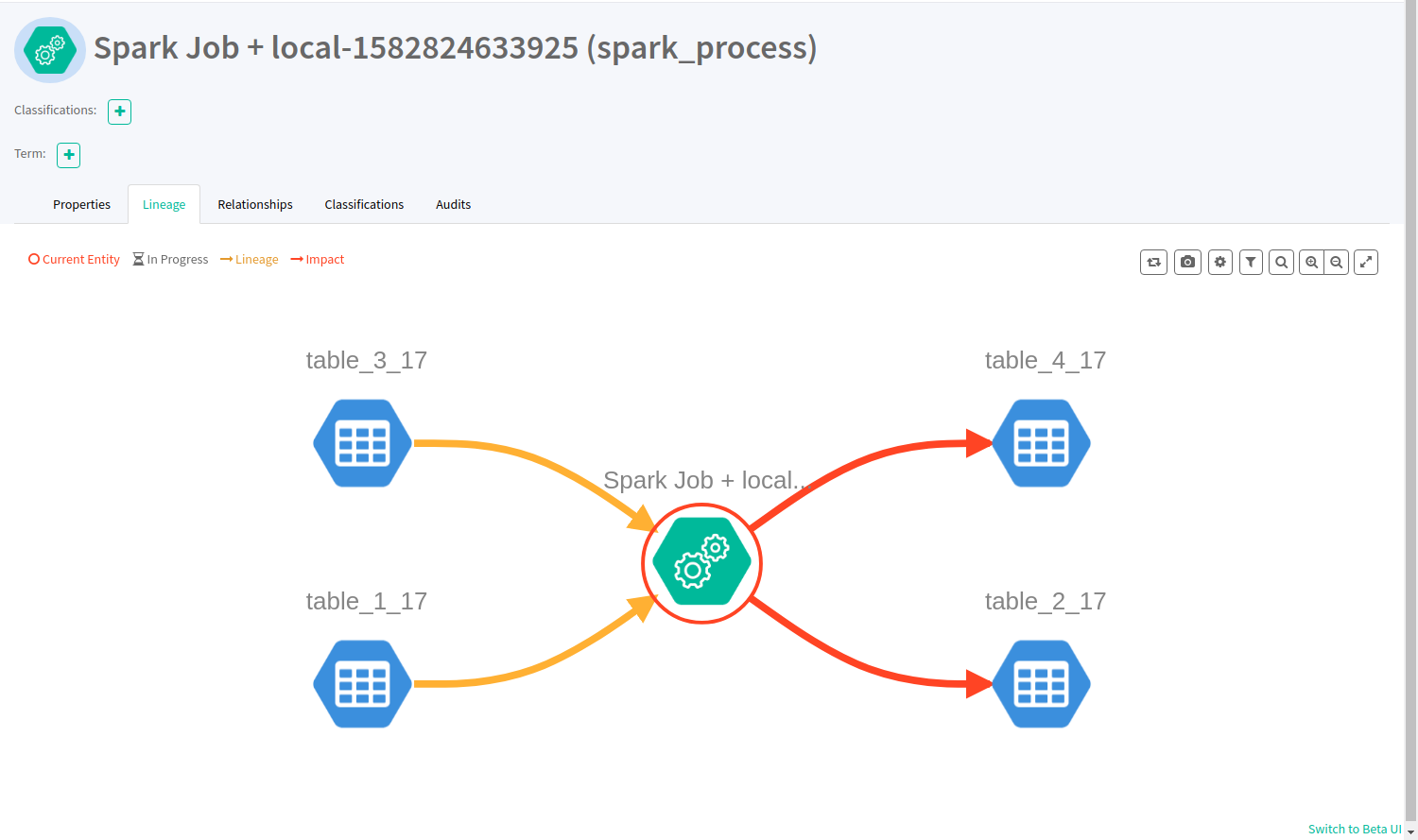View the Audits tab
The height and width of the screenshot is (840, 1418).
pos(453,204)
